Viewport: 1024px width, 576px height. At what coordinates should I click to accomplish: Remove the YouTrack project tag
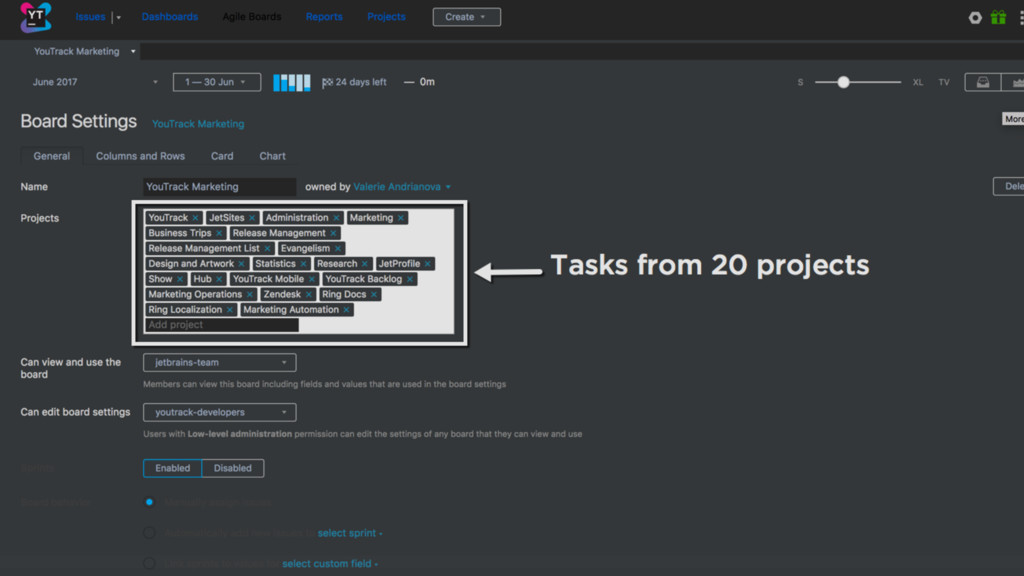tap(195, 217)
